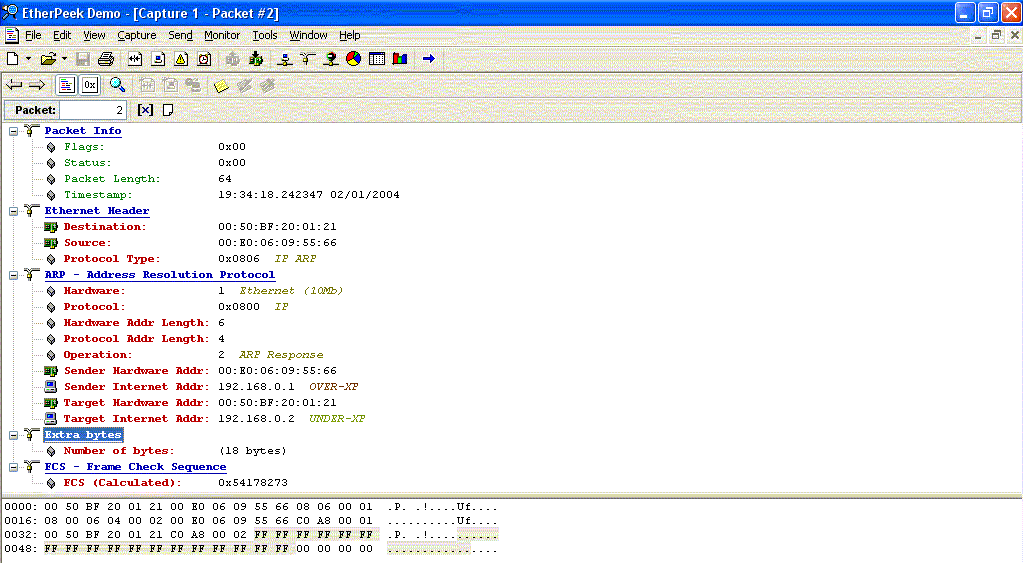Click the last grayed note icon in second toolbar
1023x563 pixels.
(x=267, y=85)
